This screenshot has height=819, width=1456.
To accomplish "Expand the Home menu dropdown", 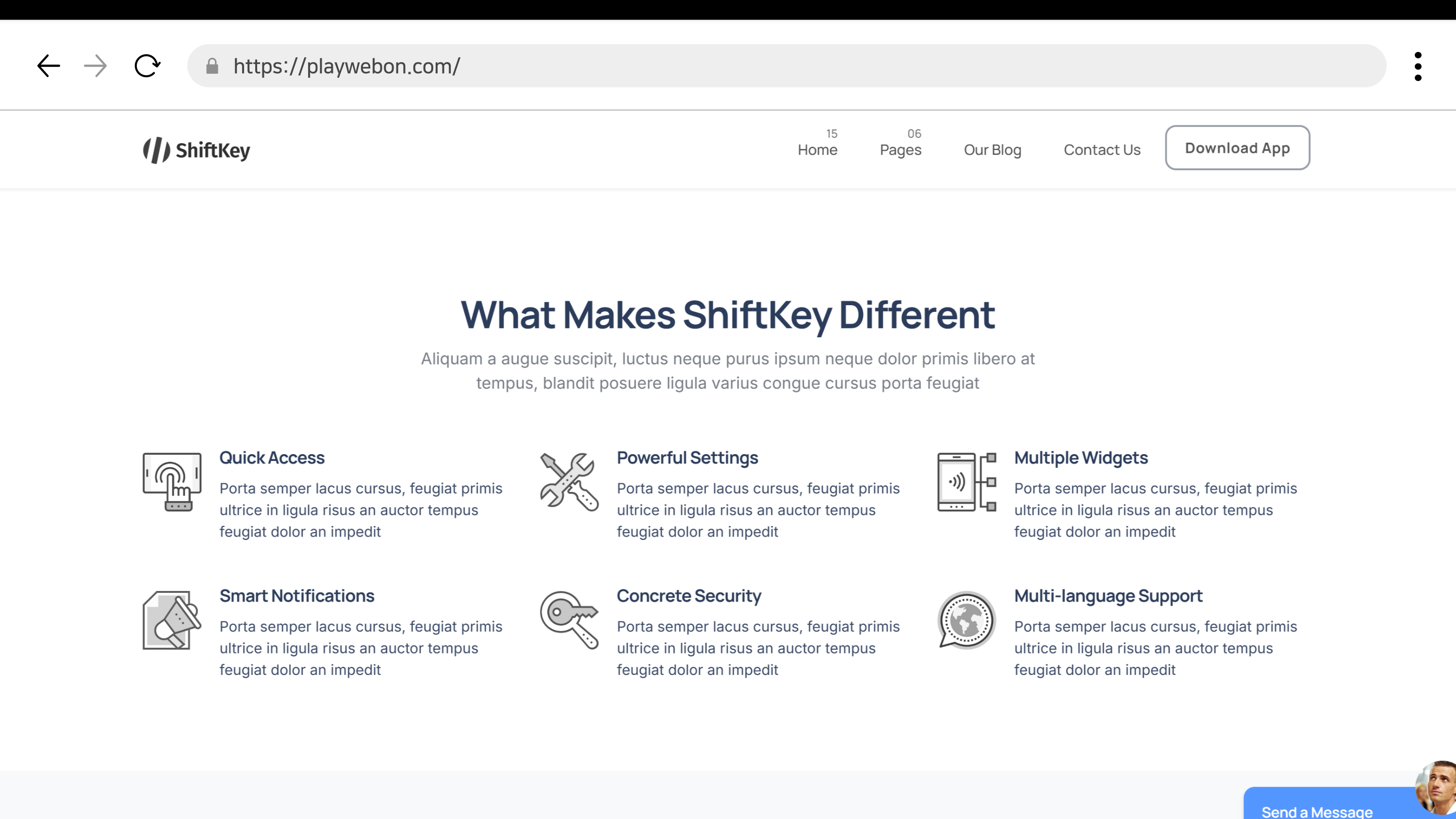I will 818,150.
